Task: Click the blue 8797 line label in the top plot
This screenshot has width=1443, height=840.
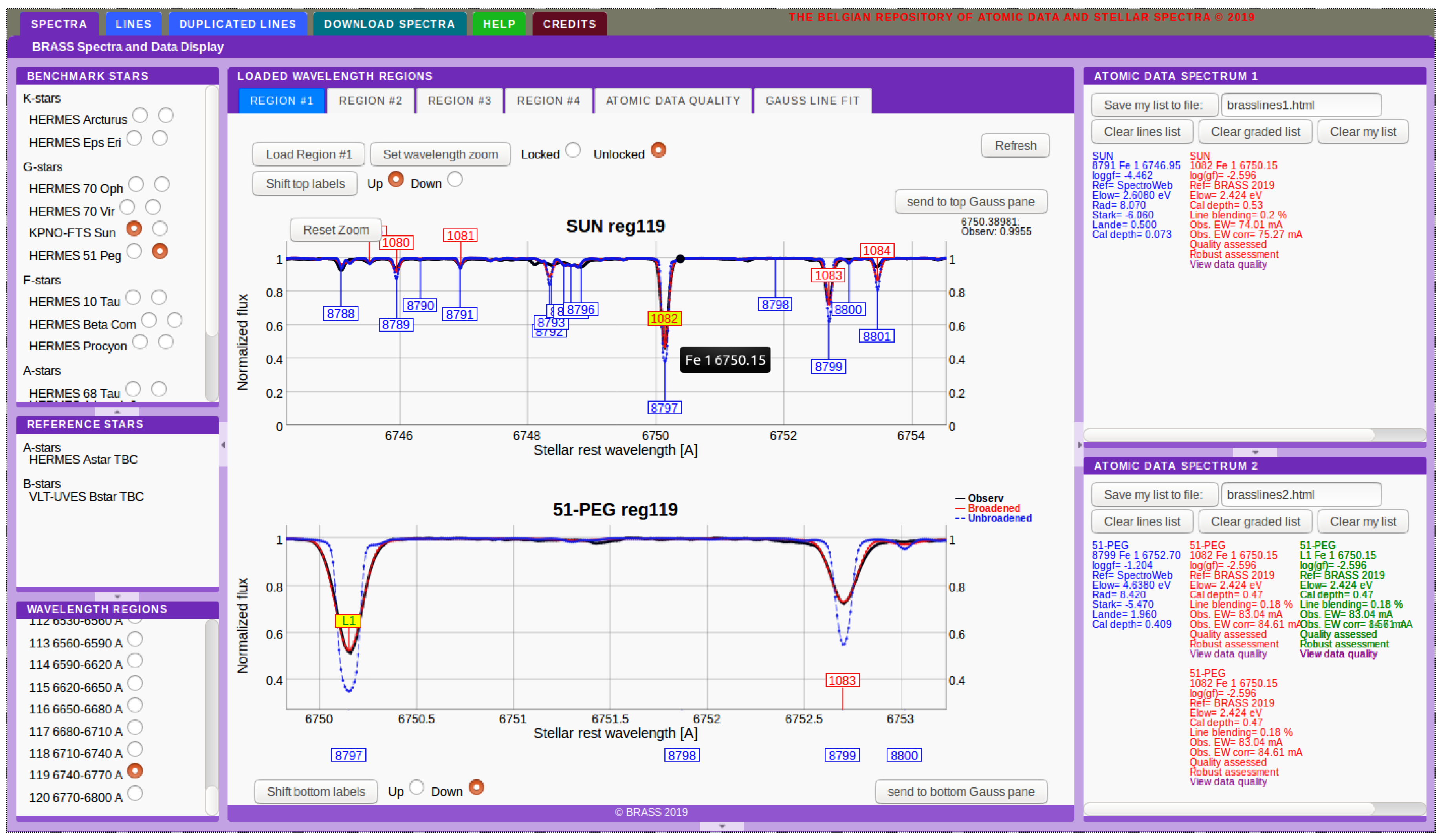Action: pos(664,408)
